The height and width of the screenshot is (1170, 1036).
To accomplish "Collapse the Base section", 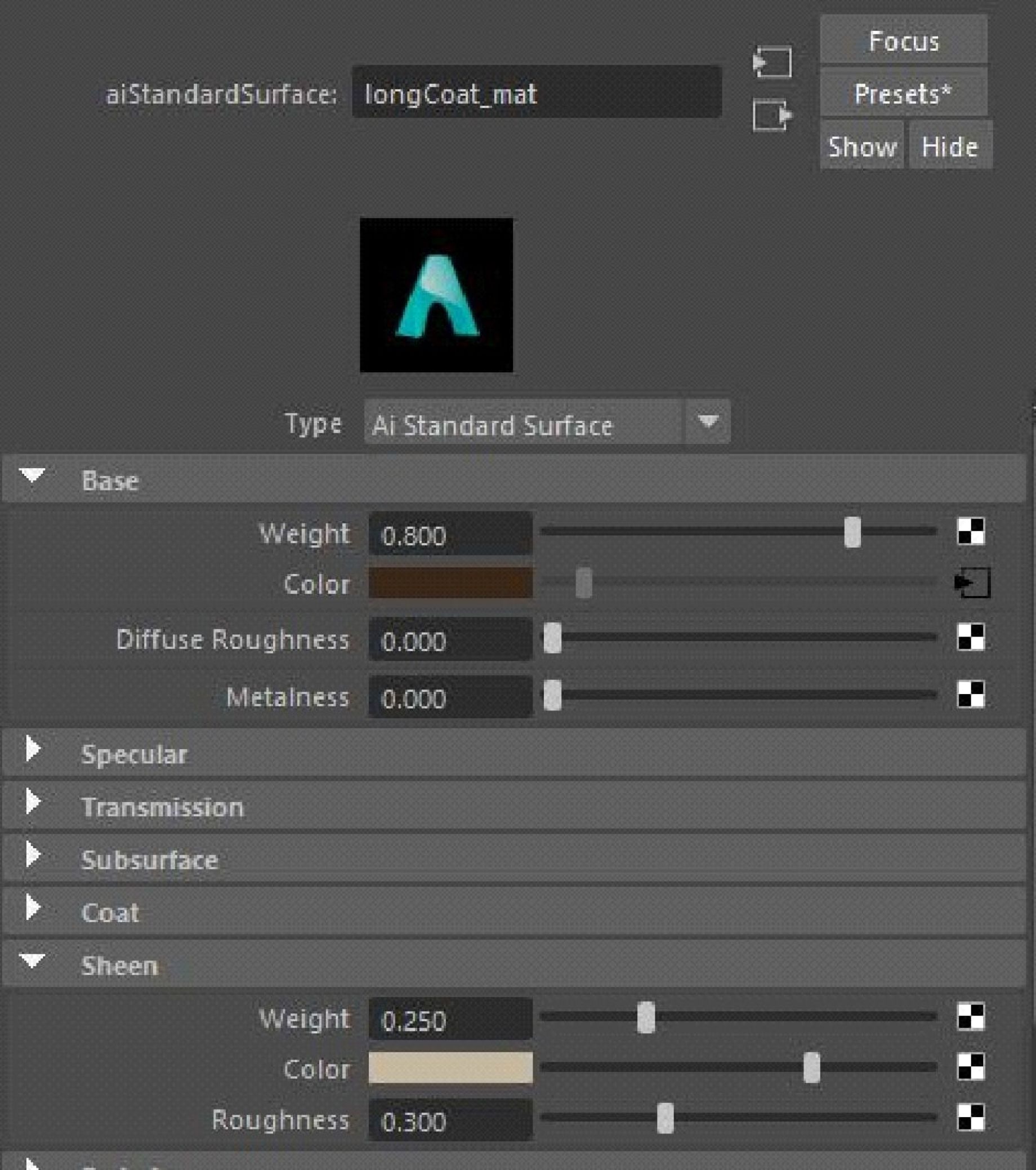I will coord(32,475).
